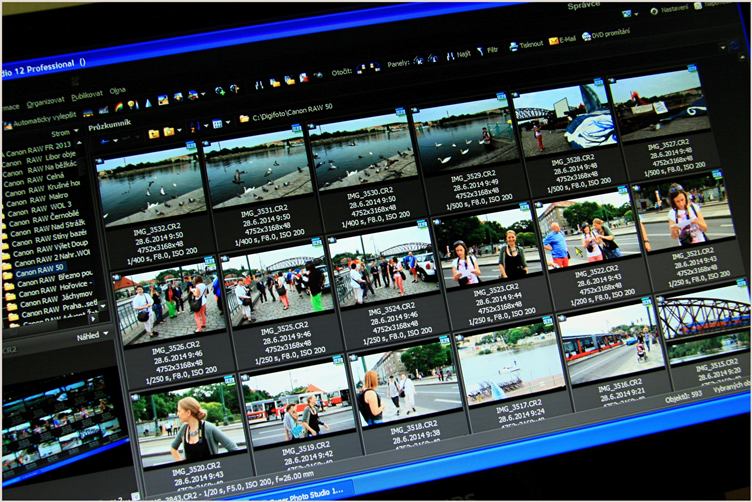The height and width of the screenshot is (502, 752).
Task: Click the DVD promítání disc icon
Action: 586,36
